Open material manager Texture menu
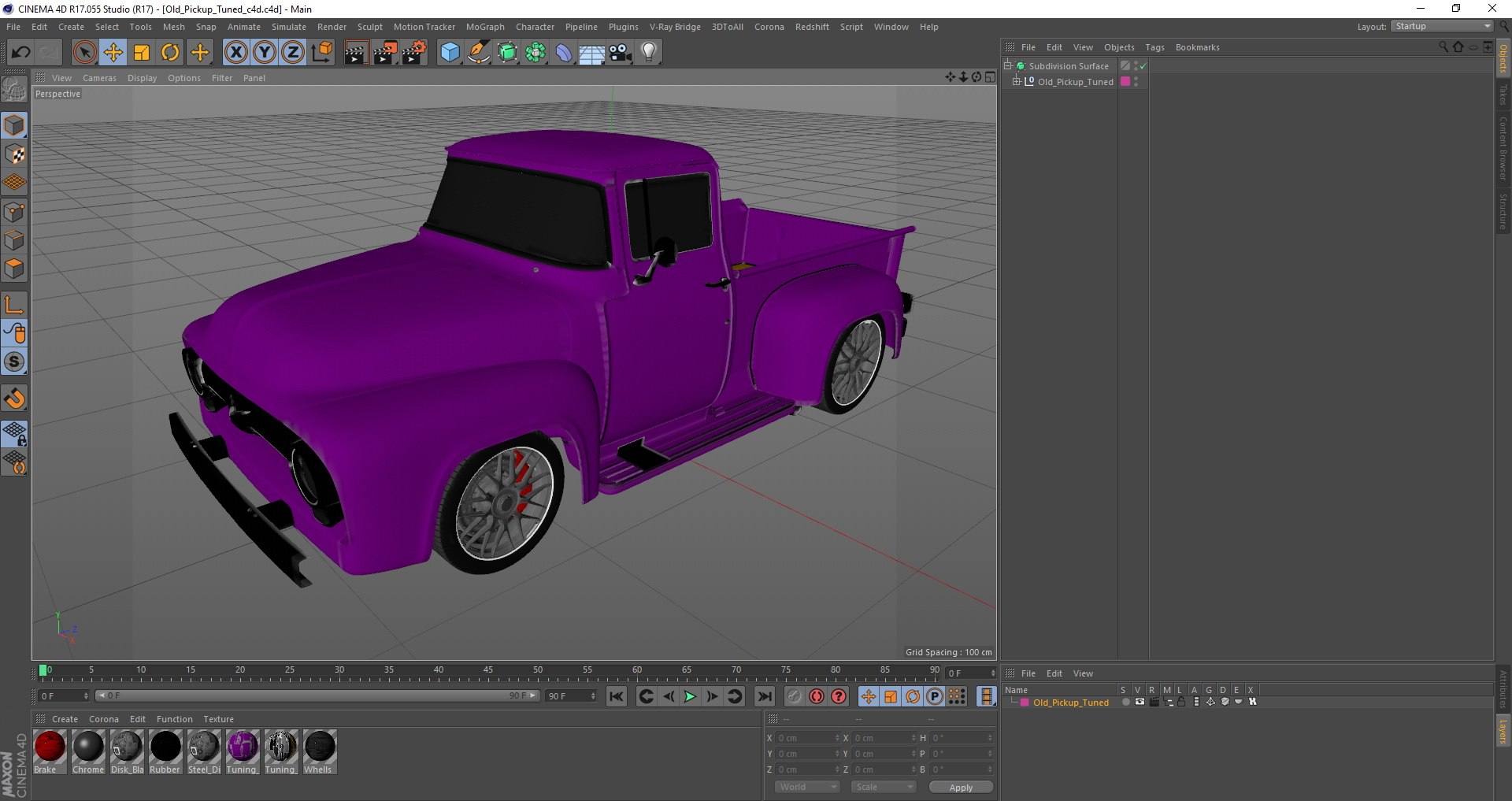Viewport: 1512px width, 801px height. (x=218, y=719)
